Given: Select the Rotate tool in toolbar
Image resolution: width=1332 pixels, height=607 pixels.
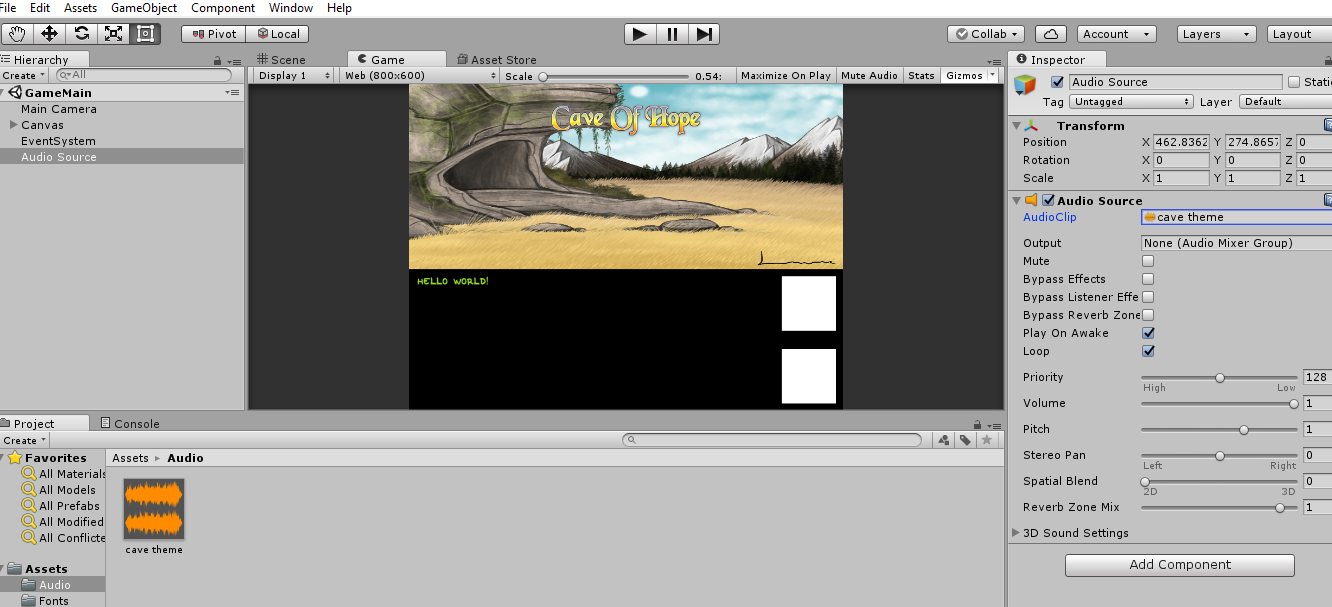Looking at the screenshot, I should point(81,33).
